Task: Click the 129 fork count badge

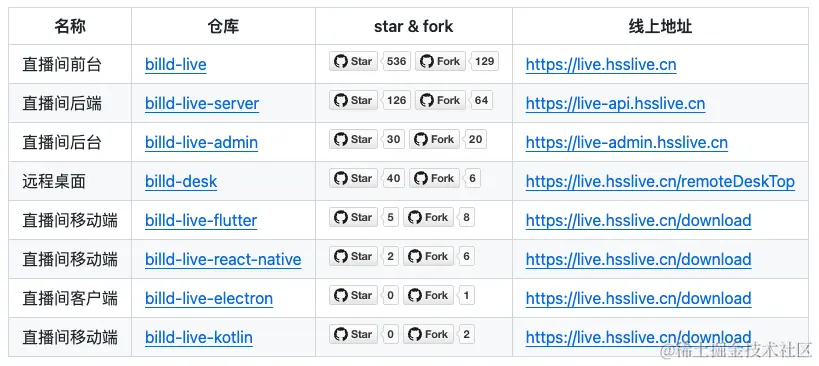Action: click(485, 62)
